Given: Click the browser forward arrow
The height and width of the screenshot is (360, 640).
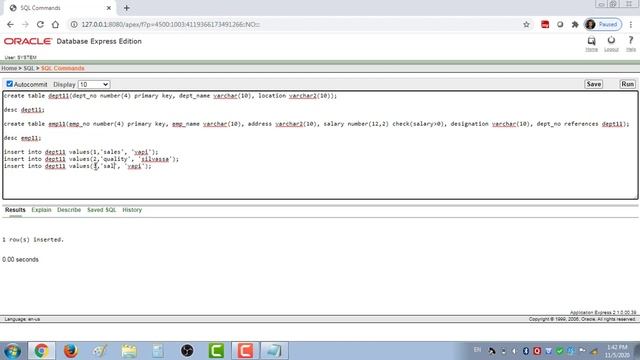Looking at the screenshot, I should [25, 24].
